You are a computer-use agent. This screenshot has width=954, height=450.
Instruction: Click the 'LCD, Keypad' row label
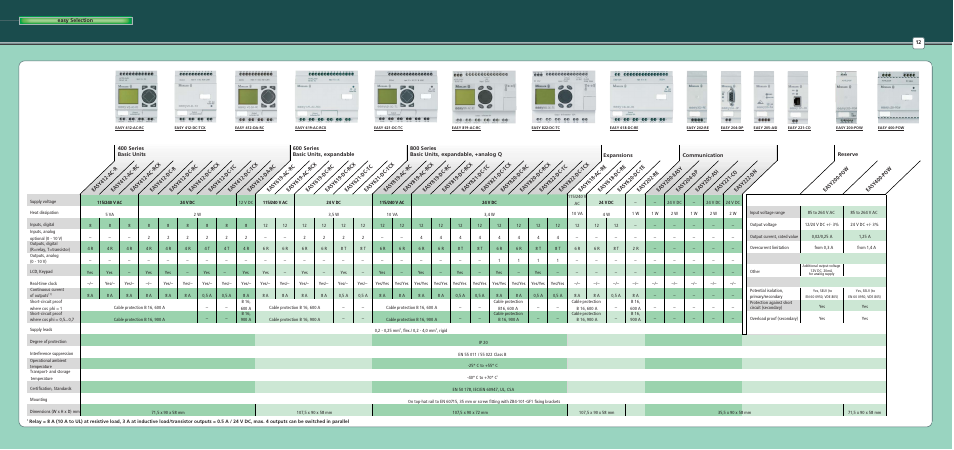pos(41,272)
